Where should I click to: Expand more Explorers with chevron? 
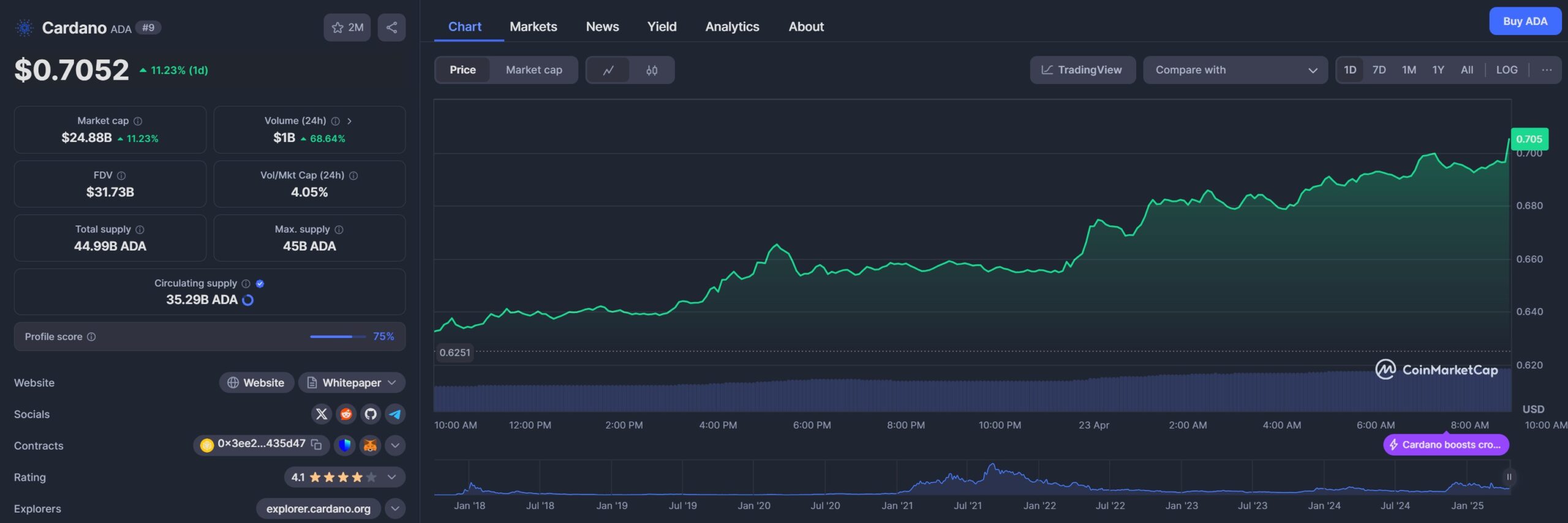395,508
